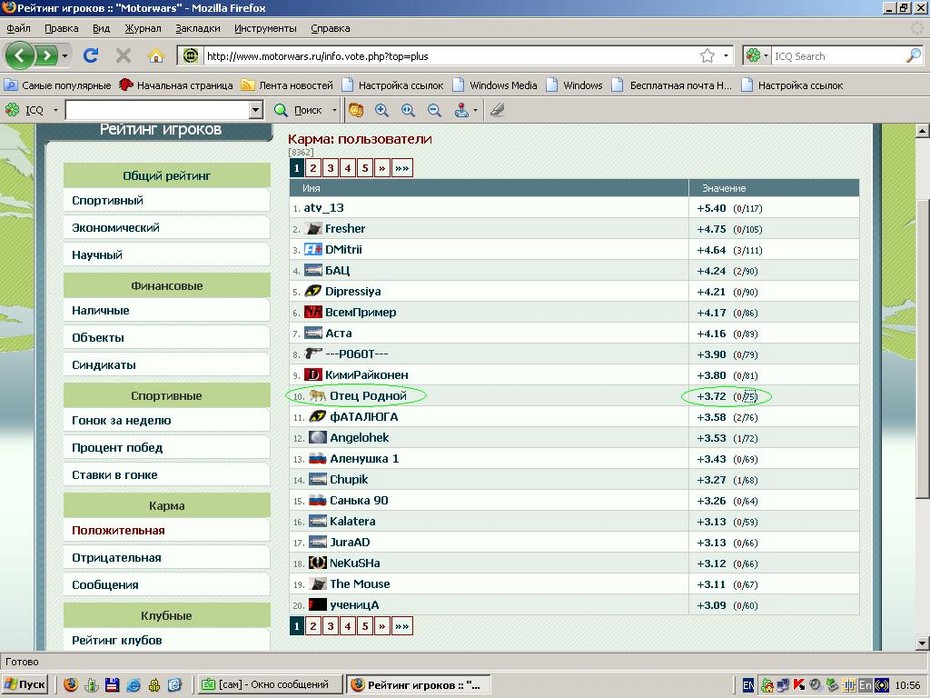This screenshot has width=930, height=698.
Task: Click the browser back arrow button
Action: (21, 55)
